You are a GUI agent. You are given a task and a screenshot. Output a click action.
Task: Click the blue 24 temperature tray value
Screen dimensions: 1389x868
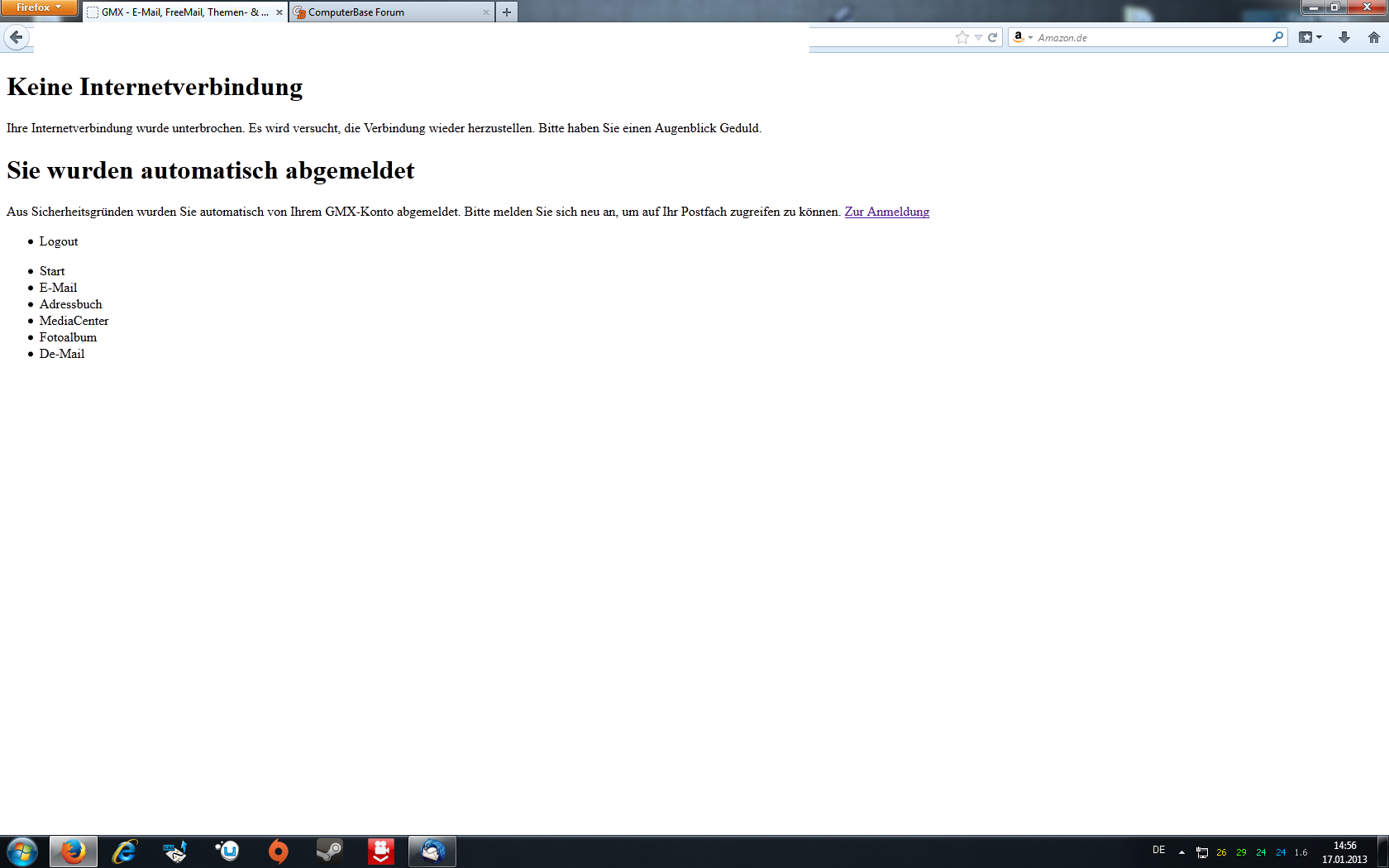pyautogui.click(x=1281, y=852)
